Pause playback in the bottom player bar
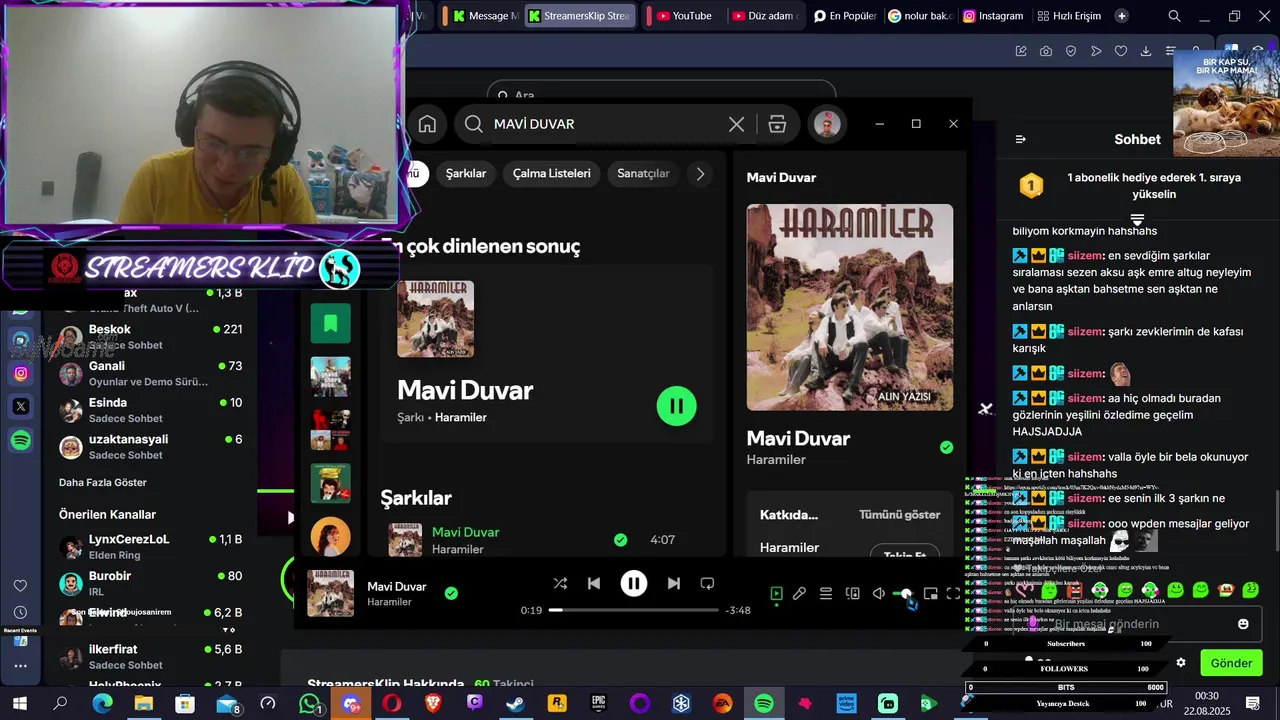This screenshot has width=1280, height=720. [x=634, y=583]
